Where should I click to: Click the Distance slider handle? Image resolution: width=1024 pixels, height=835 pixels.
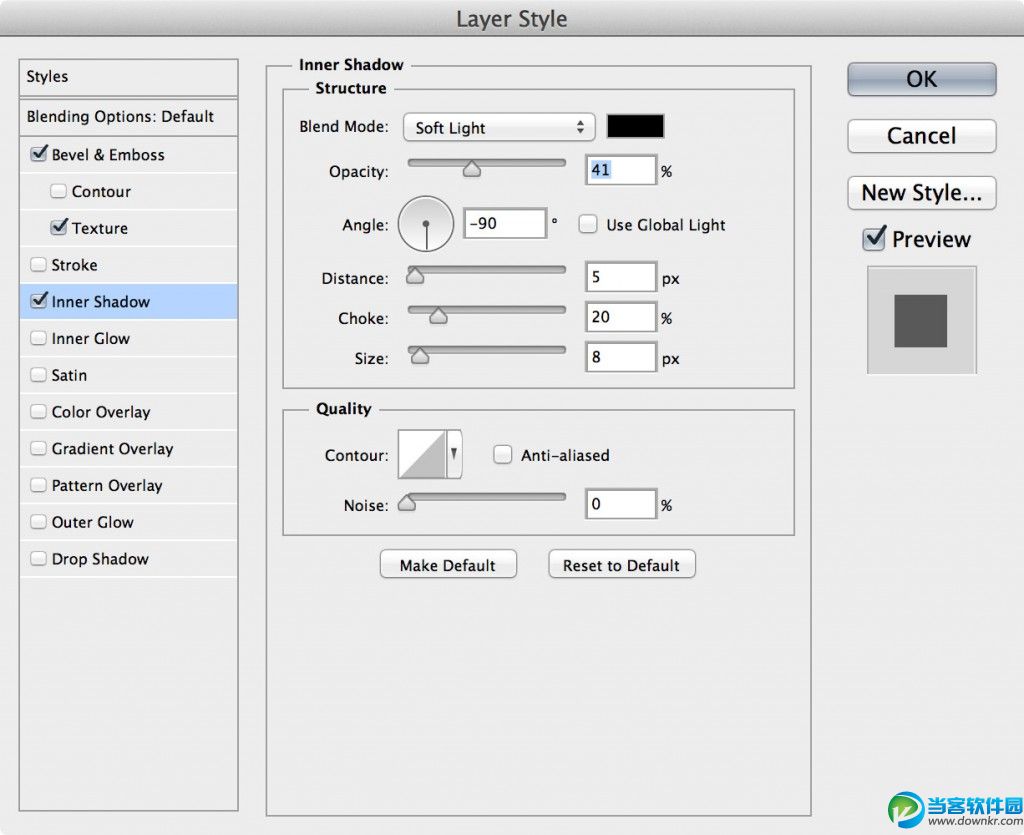pyautogui.click(x=415, y=276)
